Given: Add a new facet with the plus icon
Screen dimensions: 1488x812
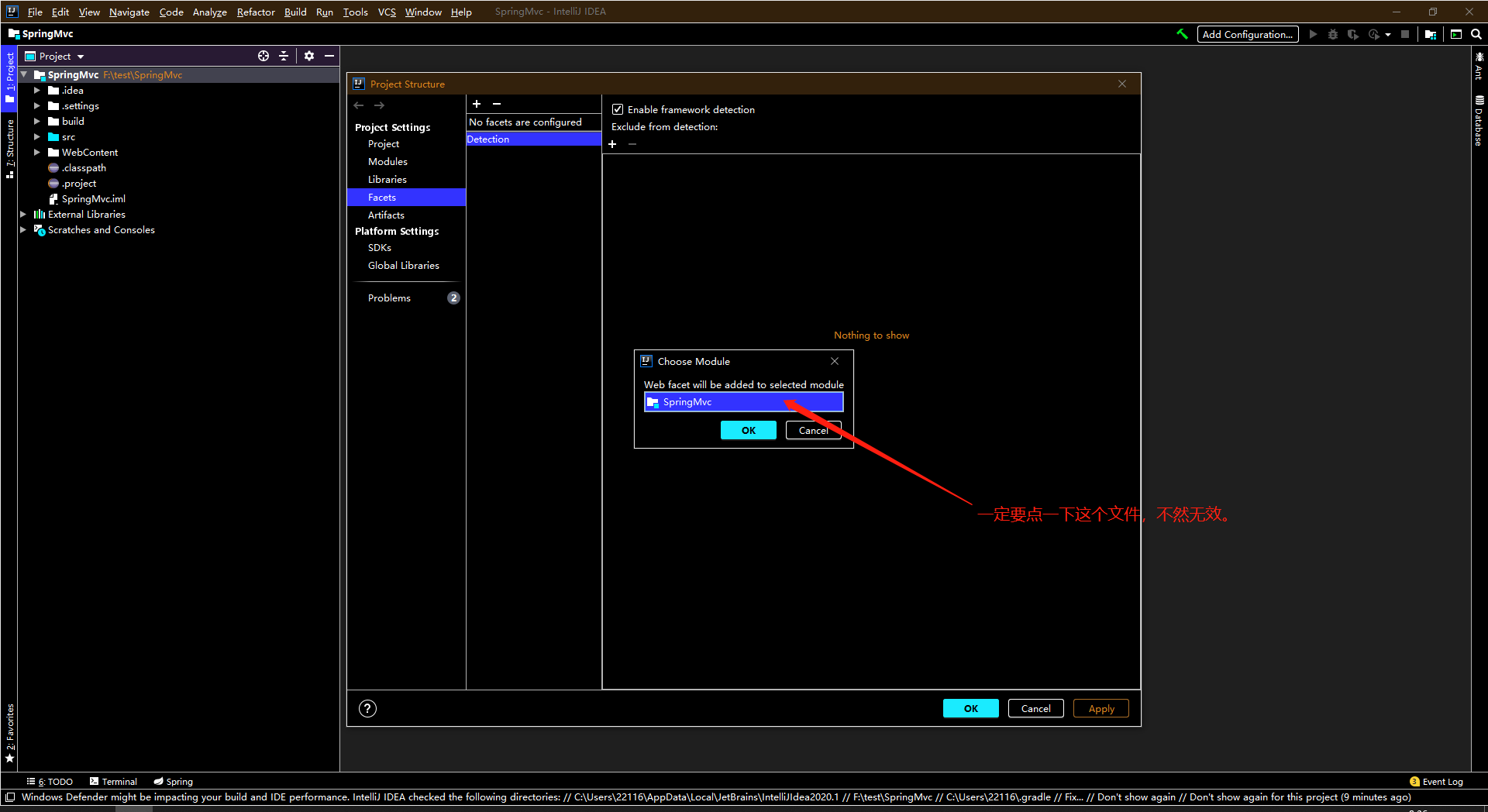Looking at the screenshot, I should 476,104.
